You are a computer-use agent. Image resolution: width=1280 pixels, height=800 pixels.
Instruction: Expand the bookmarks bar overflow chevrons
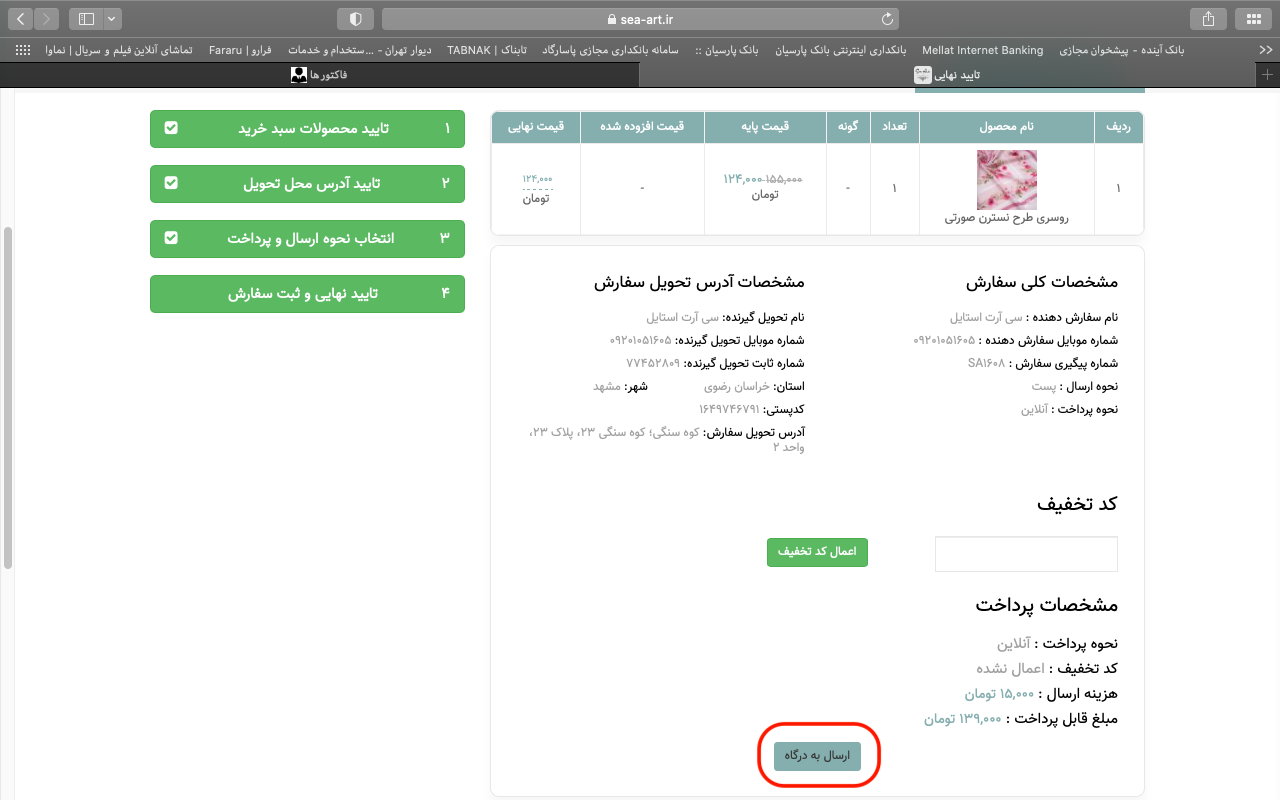pyautogui.click(x=1265, y=50)
